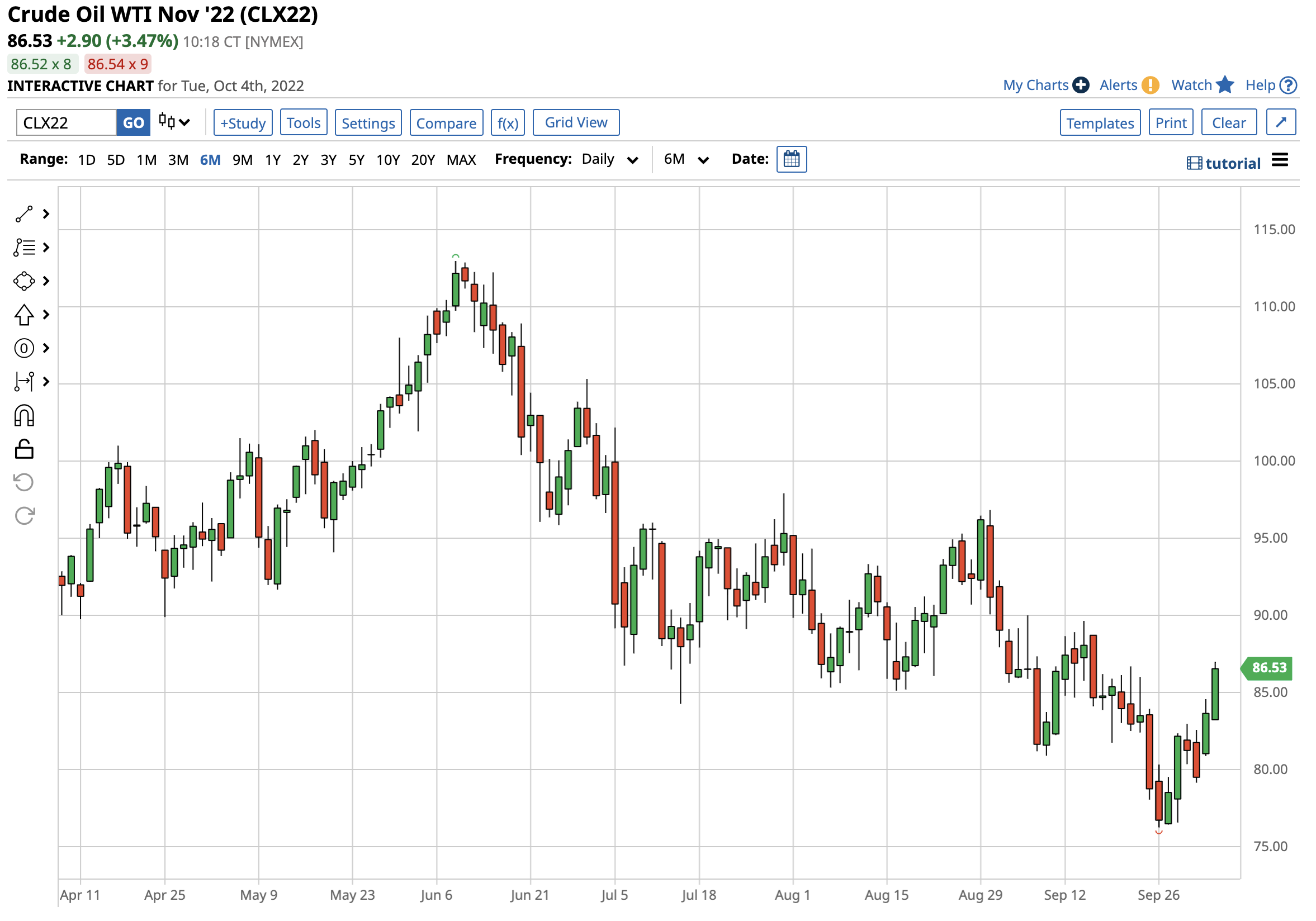Switch range to 3M
1316x921 pixels.
pos(178,160)
